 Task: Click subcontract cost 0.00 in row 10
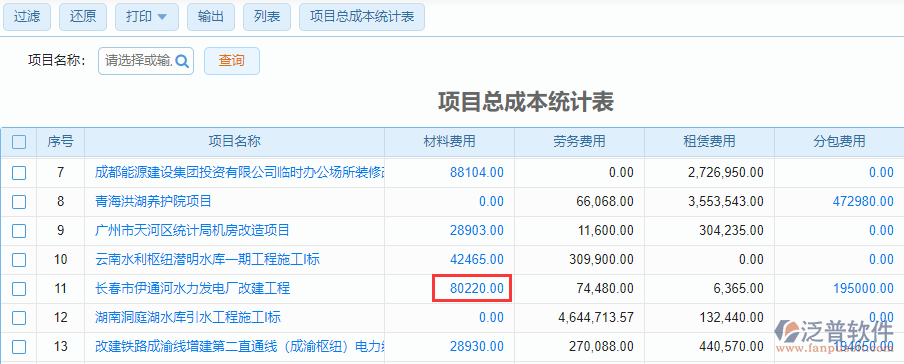coord(881,260)
